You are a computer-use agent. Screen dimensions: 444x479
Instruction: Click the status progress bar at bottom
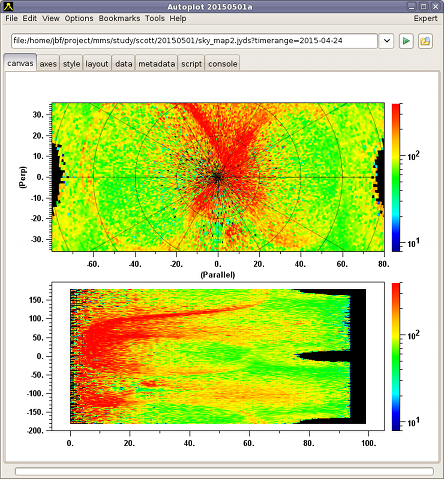(224, 471)
